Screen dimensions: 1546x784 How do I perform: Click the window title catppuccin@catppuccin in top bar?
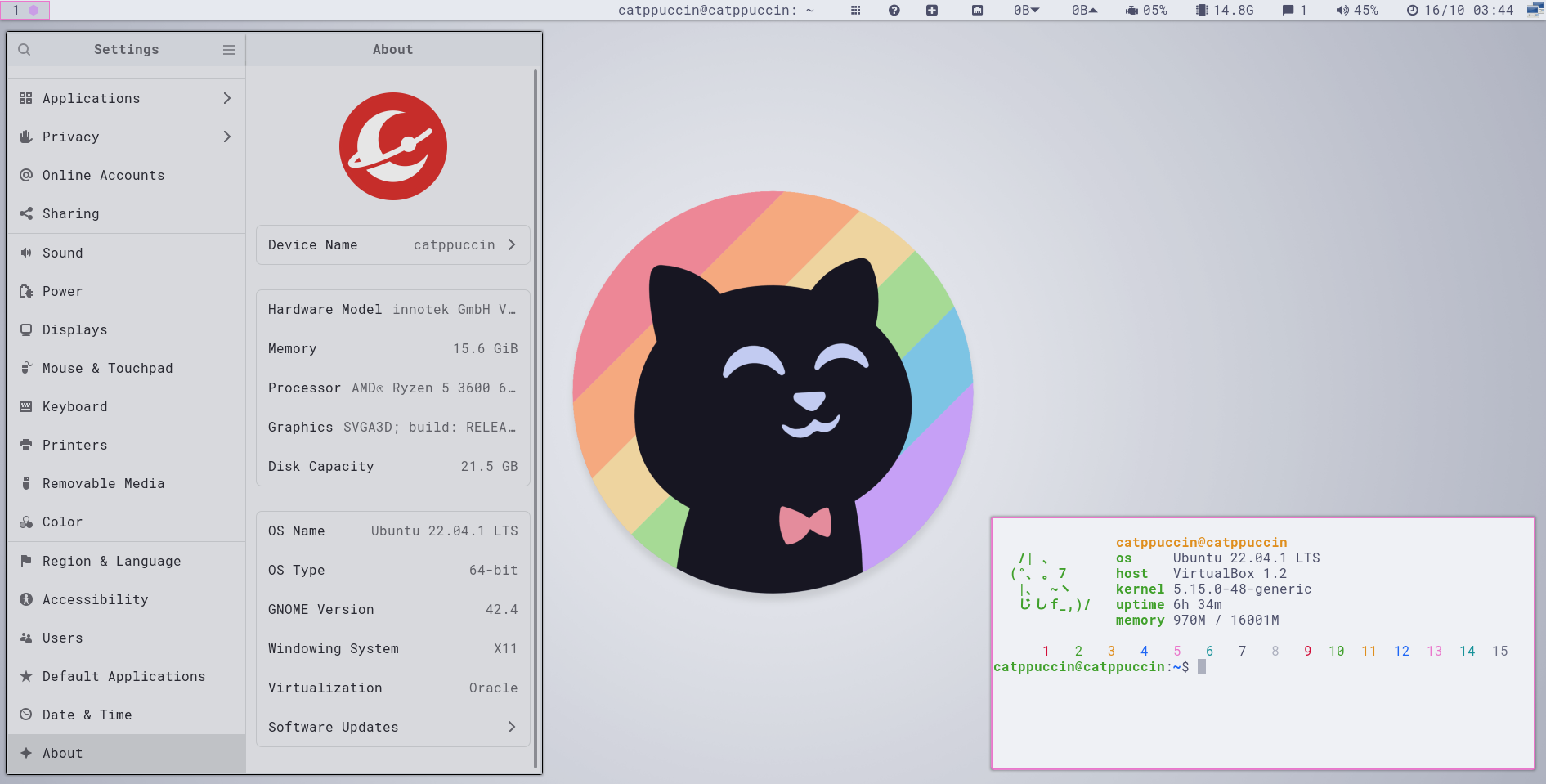click(x=716, y=10)
